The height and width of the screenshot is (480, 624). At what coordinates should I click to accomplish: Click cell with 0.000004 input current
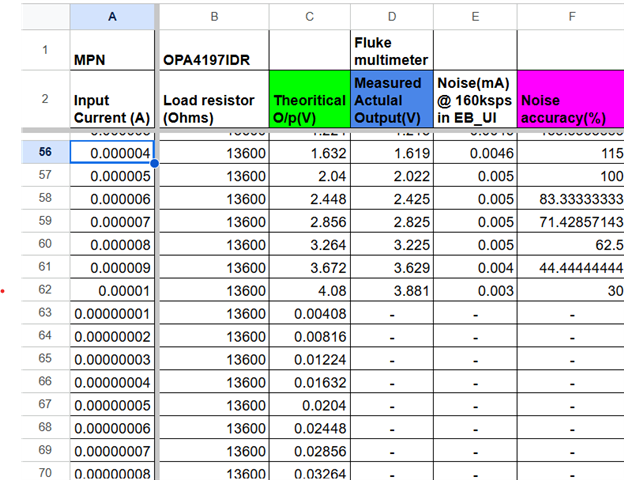coord(112,152)
